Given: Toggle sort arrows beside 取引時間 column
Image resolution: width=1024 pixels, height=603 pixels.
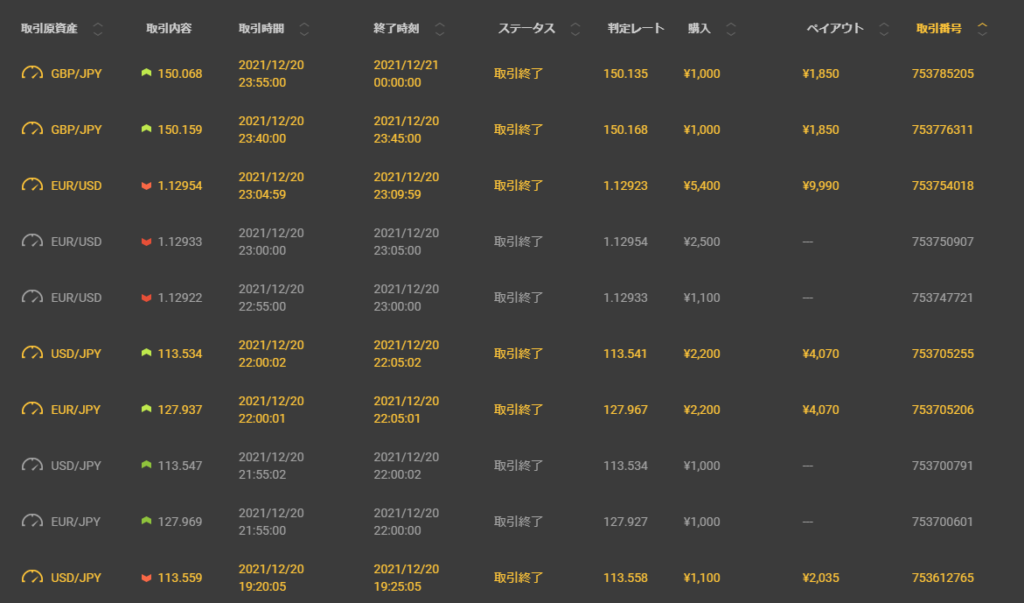Looking at the screenshot, I should click(305, 29).
